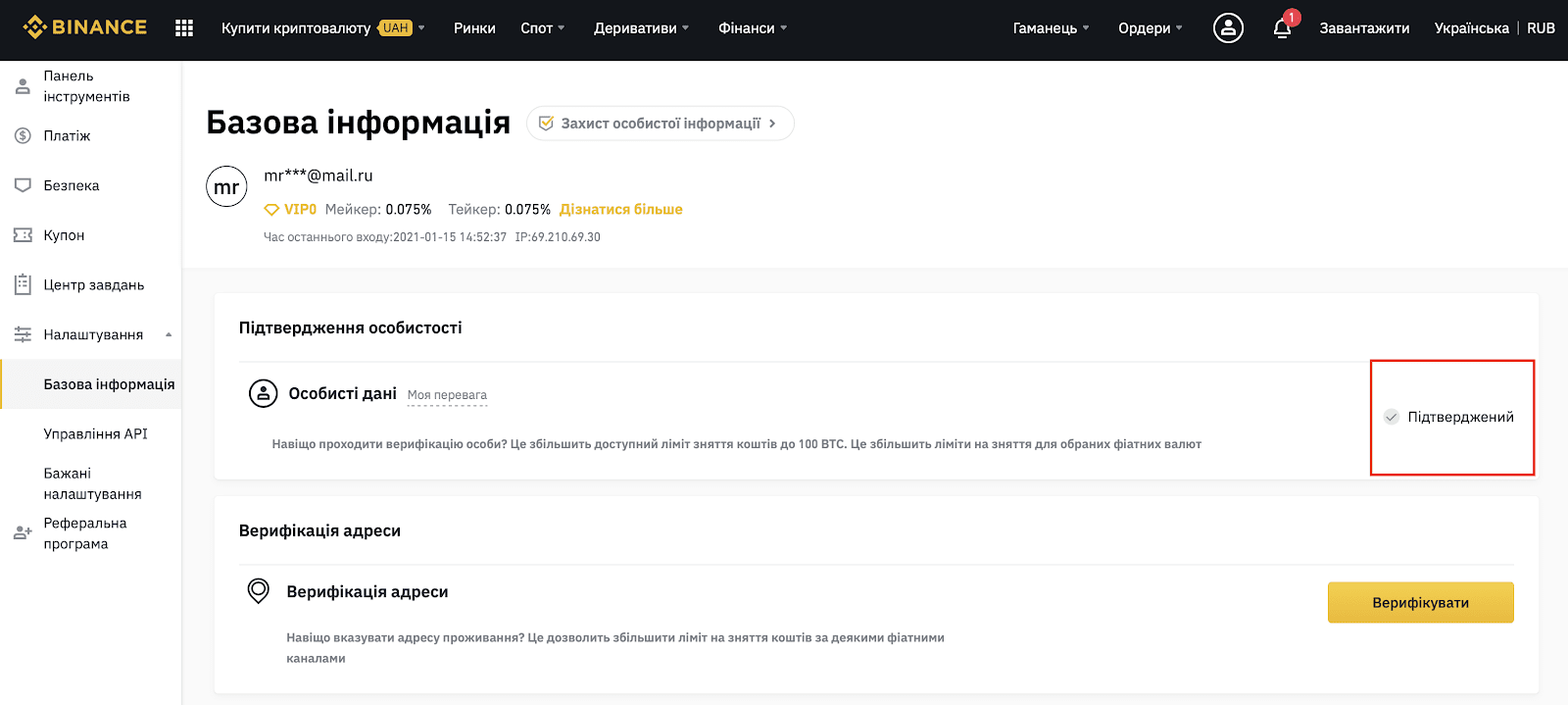The width and height of the screenshot is (1568, 705).
Task: Click the Купон ticket icon
Action: 23,235
